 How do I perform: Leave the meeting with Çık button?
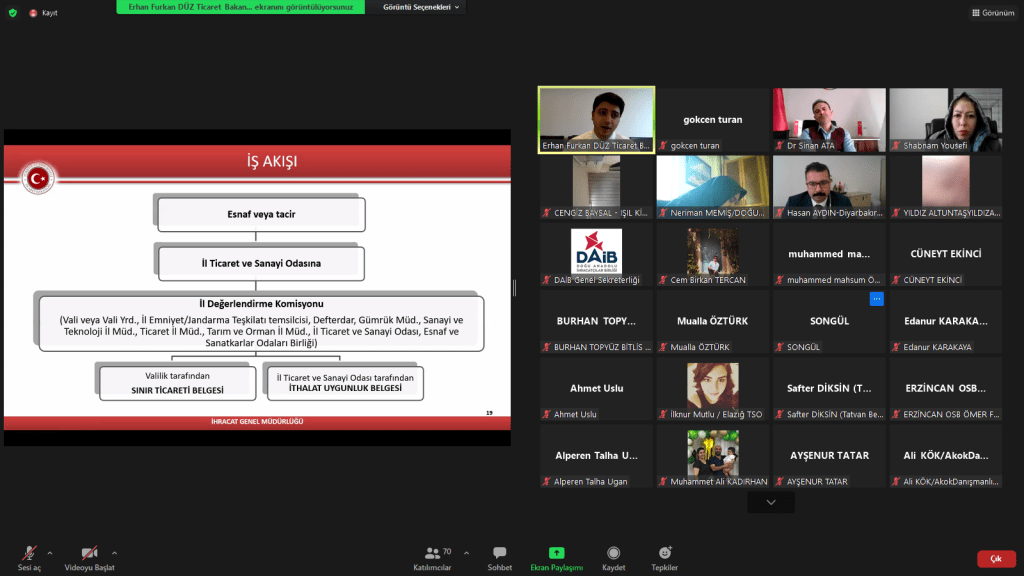pyautogui.click(x=996, y=559)
